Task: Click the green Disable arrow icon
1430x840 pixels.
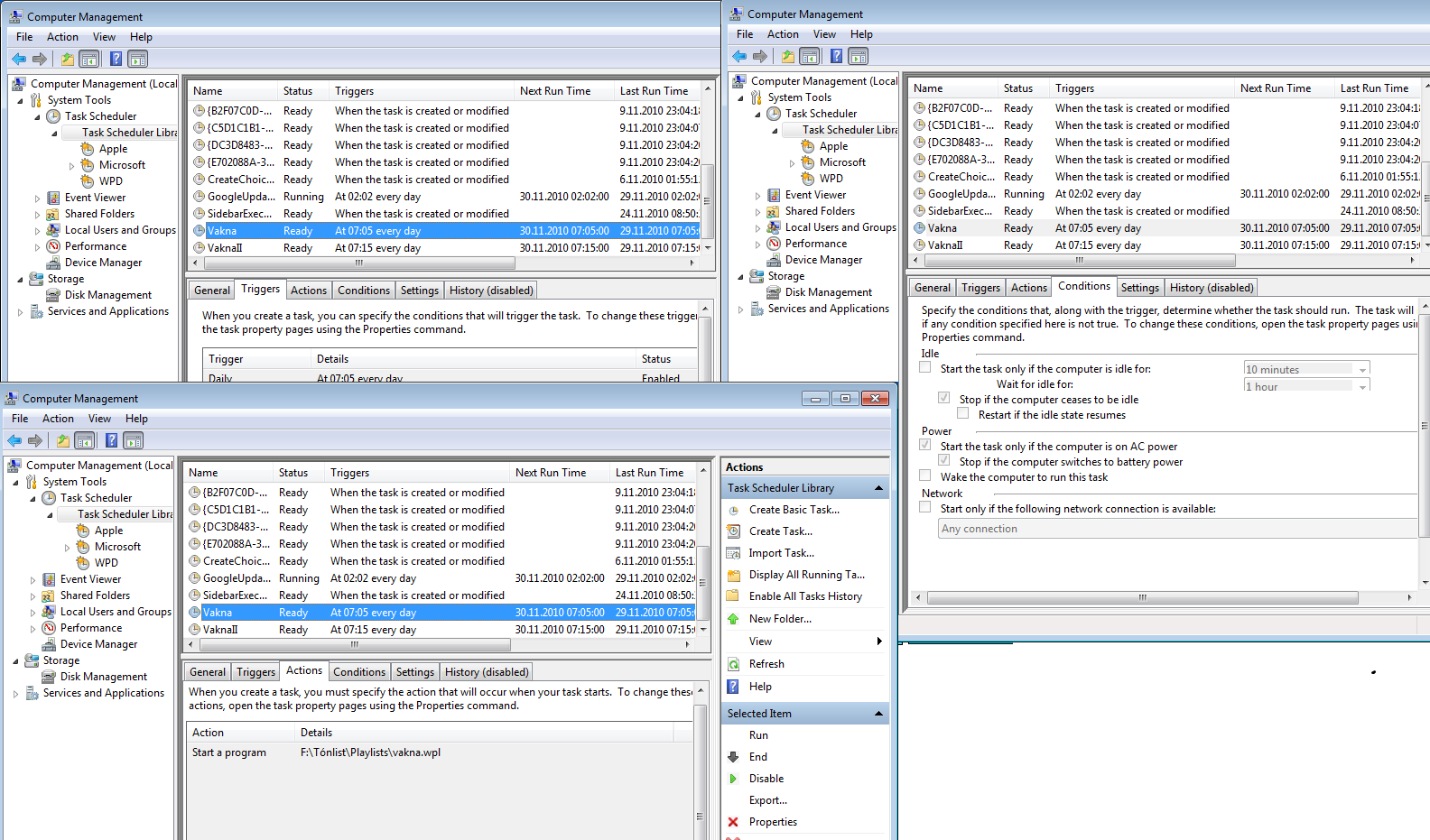Action: point(733,779)
